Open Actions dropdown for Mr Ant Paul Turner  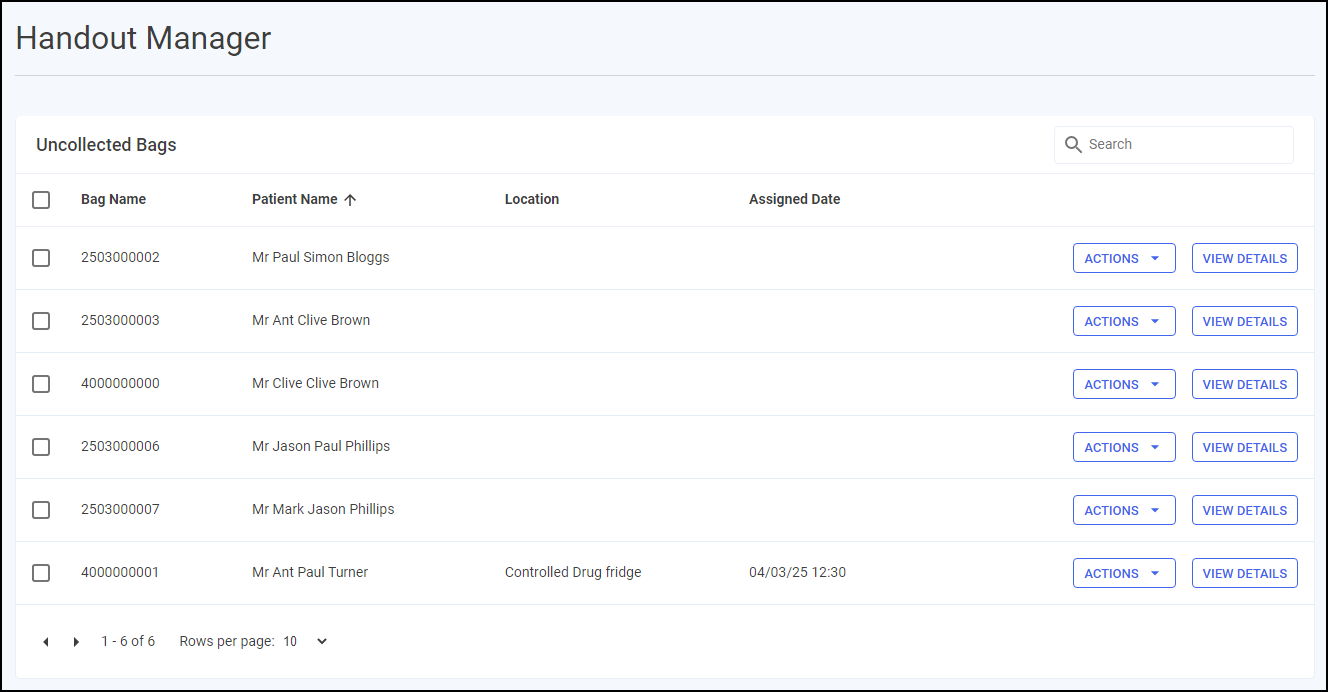pos(1123,573)
